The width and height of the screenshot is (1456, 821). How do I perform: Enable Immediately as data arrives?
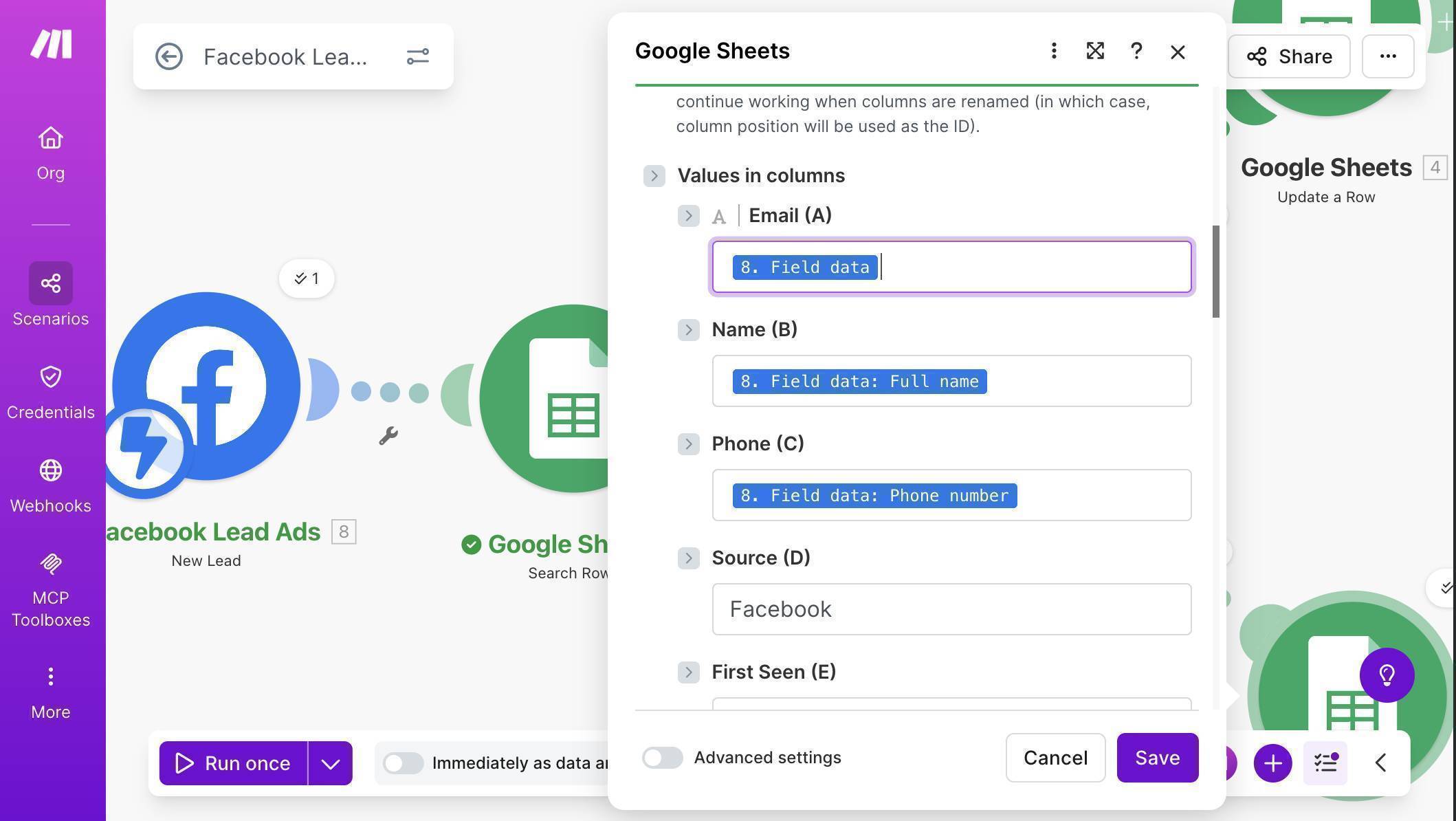pyautogui.click(x=403, y=763)
